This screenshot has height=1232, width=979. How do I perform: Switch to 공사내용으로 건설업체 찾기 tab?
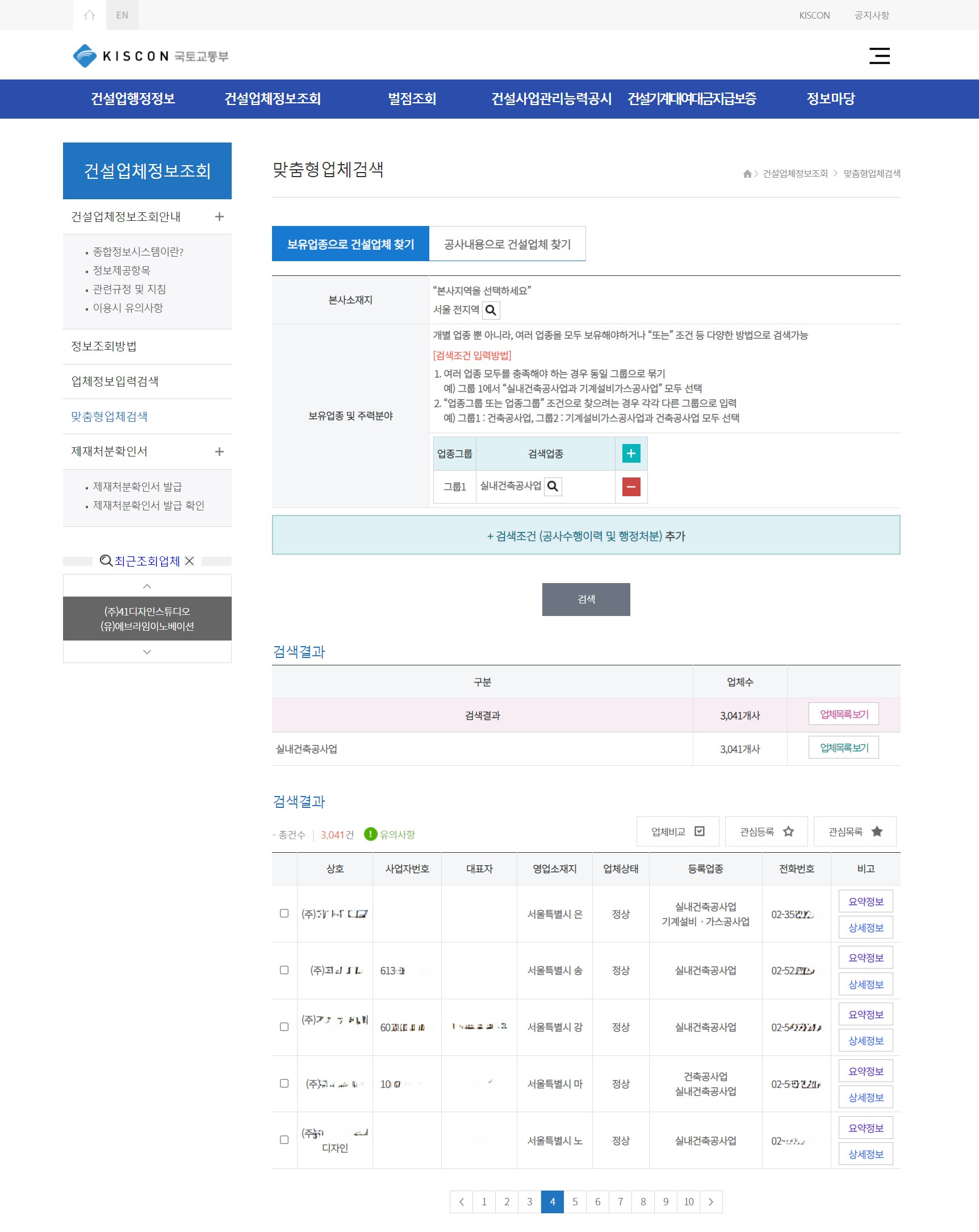(x=507, y=244)
